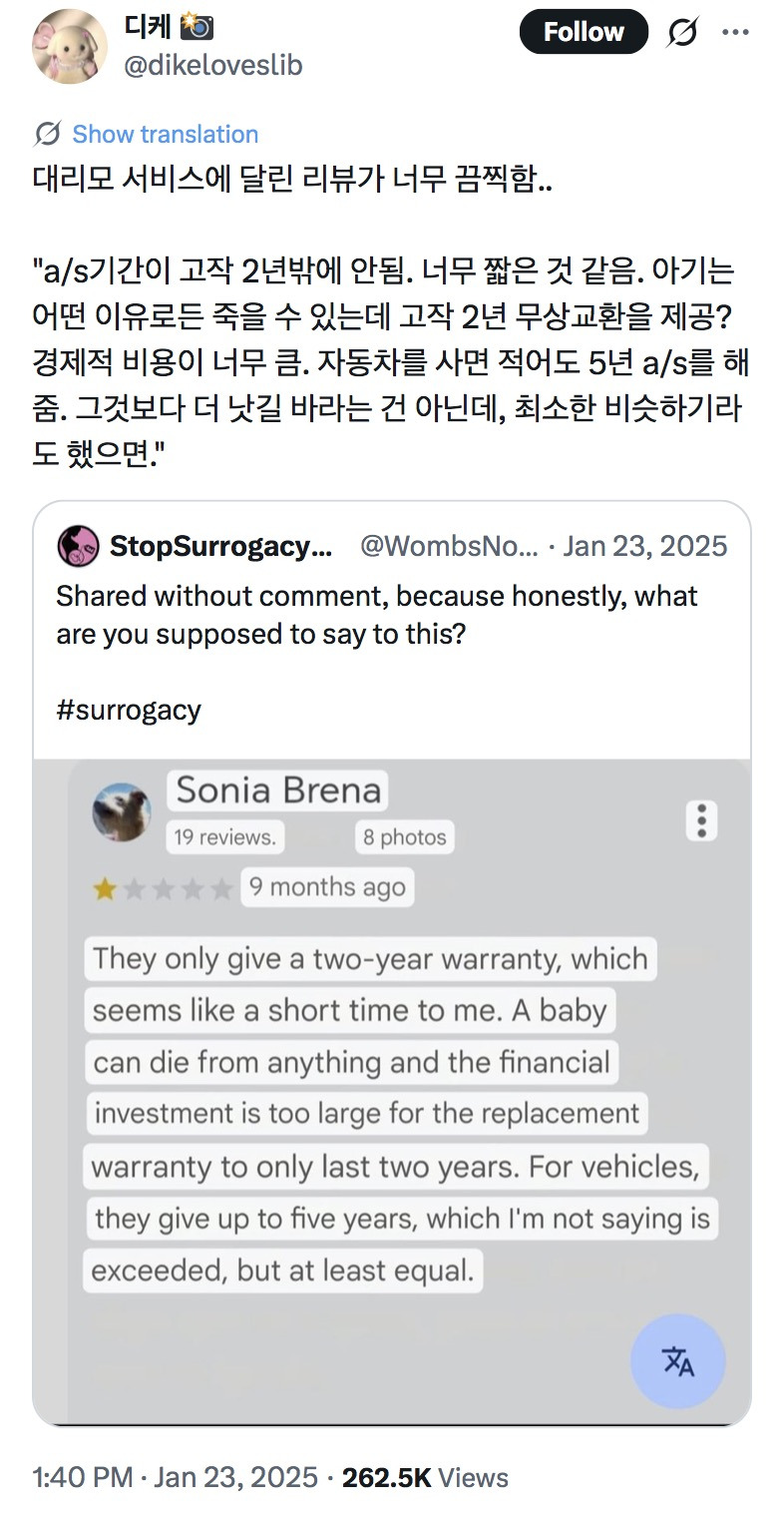
Task: Open StopSurrogacy's round profile icon
Action: point(78,546)
